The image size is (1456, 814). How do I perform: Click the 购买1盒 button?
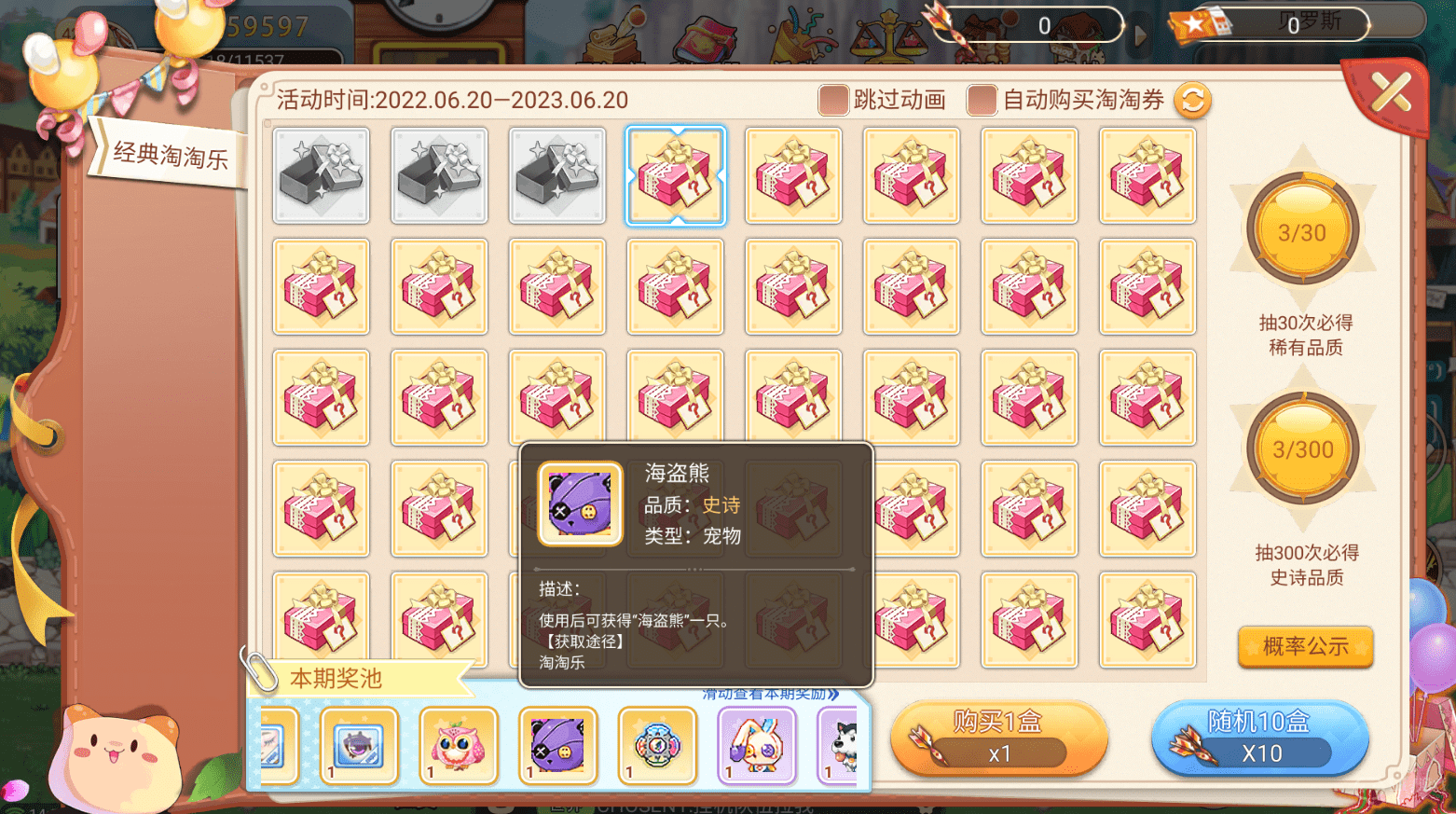(998, 738)
